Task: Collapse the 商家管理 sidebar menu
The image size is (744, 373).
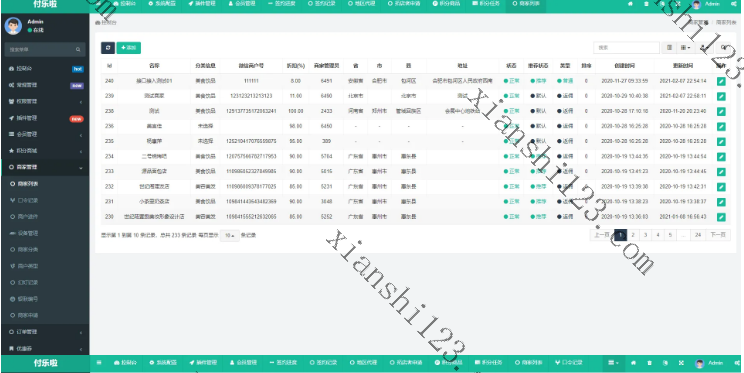Action: [45, 167]
